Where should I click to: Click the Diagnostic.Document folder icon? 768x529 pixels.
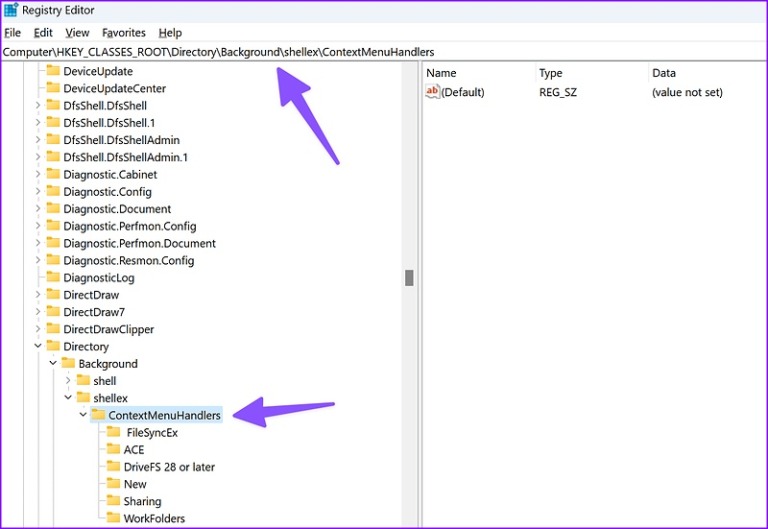(53, 208)
